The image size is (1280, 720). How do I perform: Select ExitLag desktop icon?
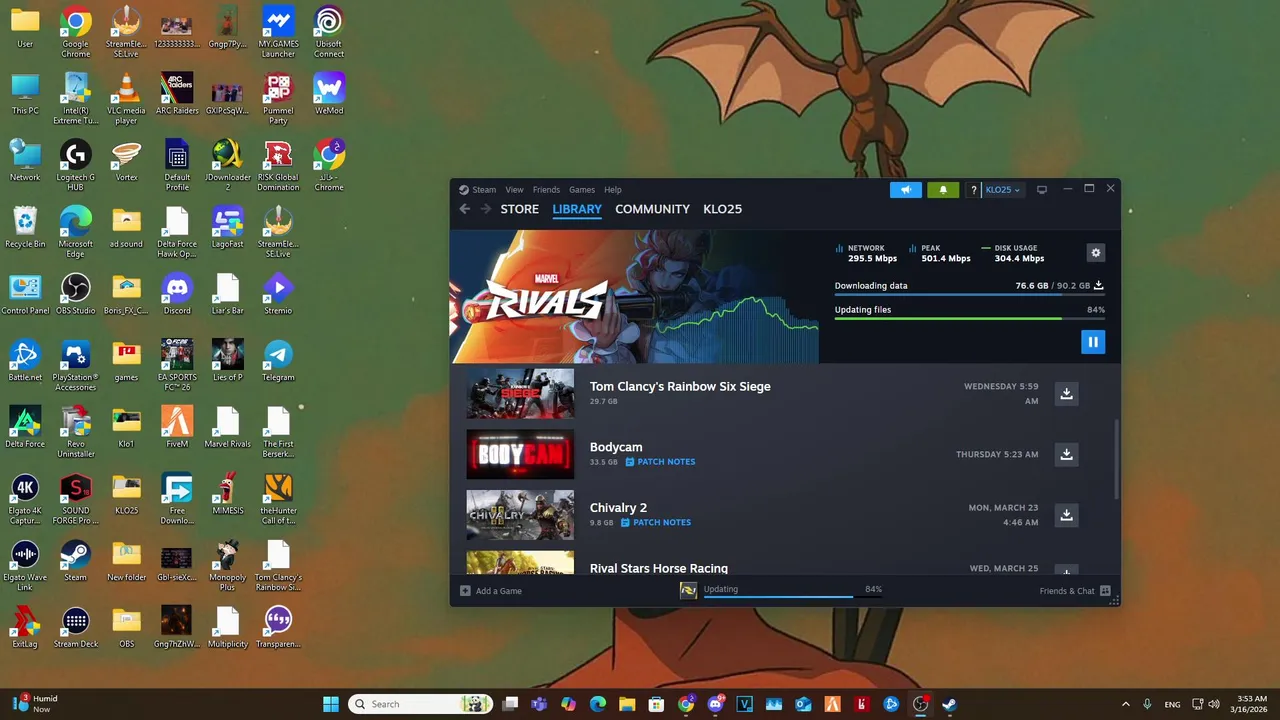pos(25,628)
